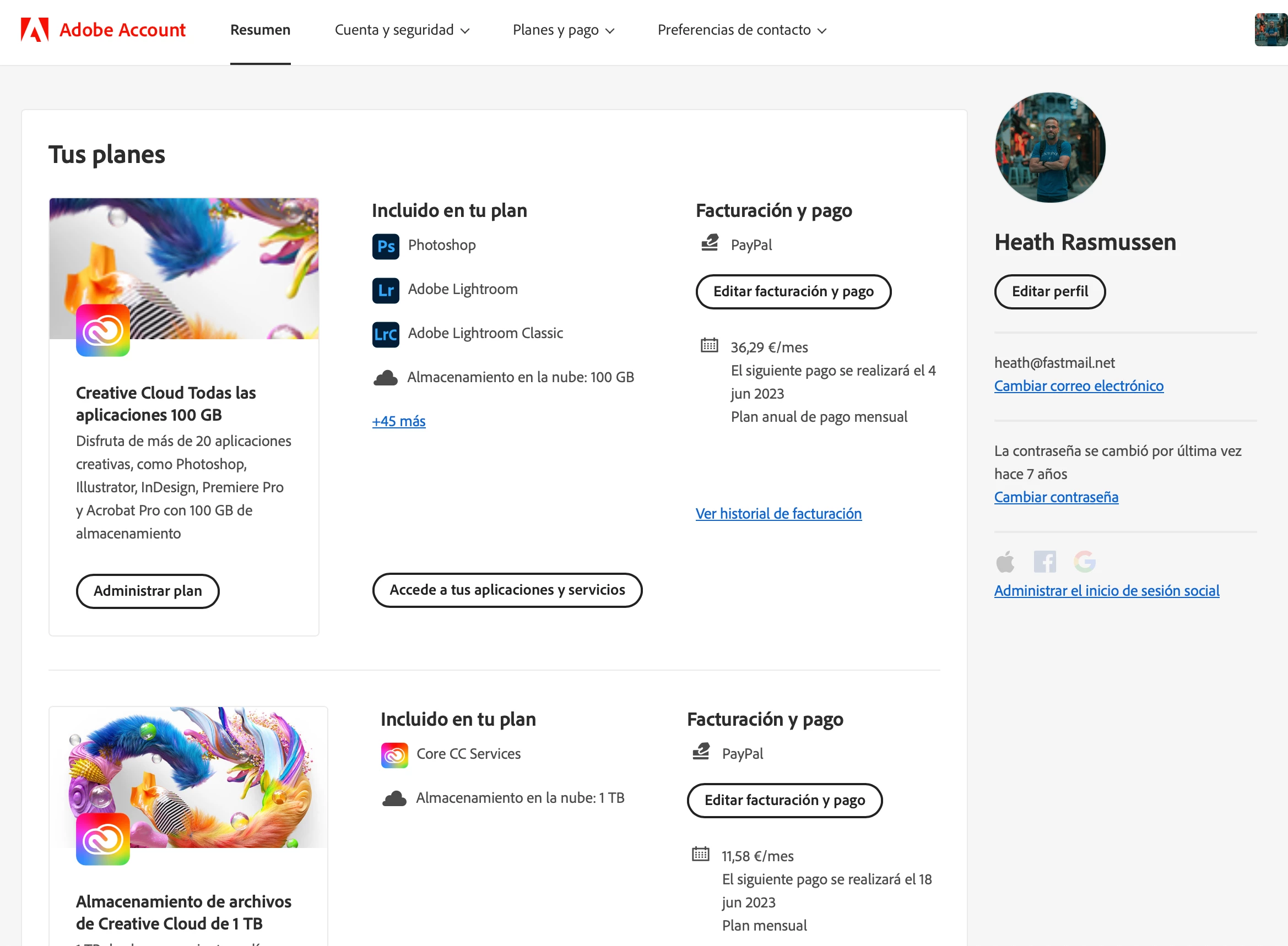This screenshot has height=946, width=1288.
Task: Expand the Planes y pago dropdown
Action: tap(562, 30)
